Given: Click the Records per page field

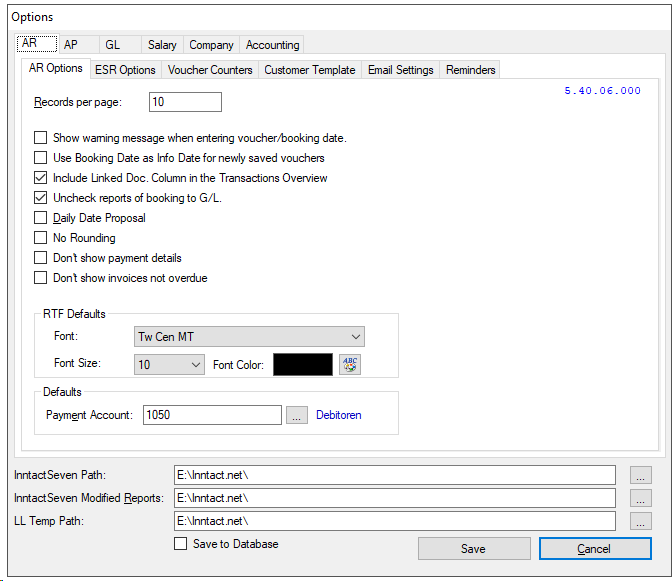Looking at the screenshot, I should [185, 102].
